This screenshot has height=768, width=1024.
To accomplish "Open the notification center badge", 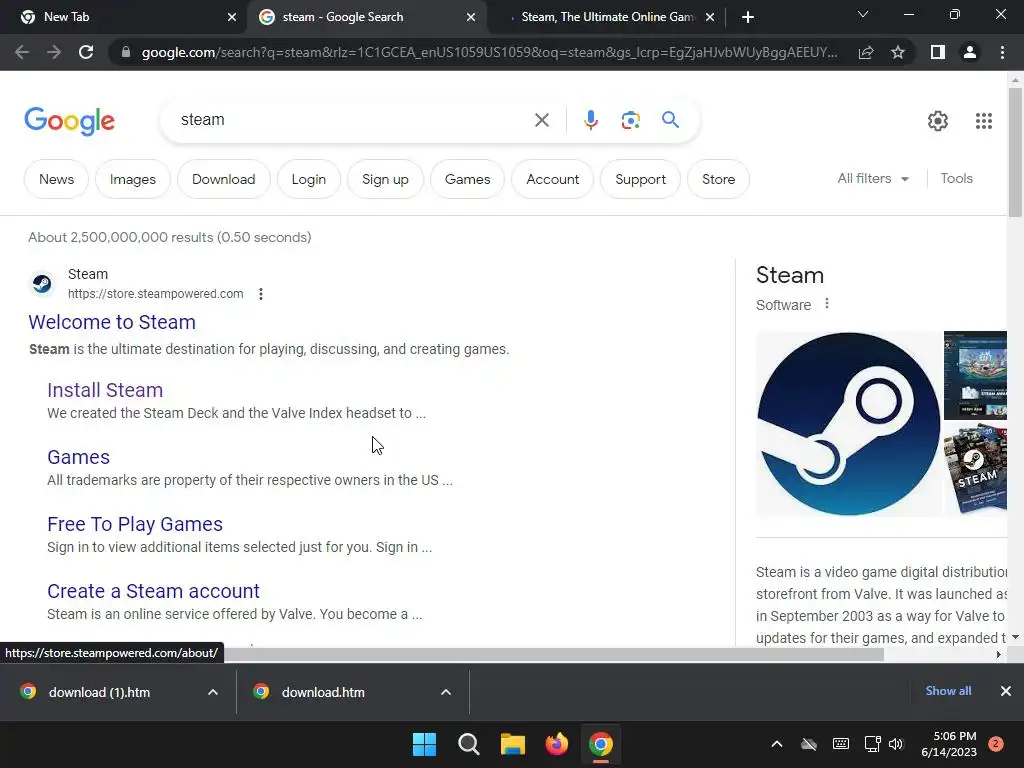I will click(x=996, y=744).
